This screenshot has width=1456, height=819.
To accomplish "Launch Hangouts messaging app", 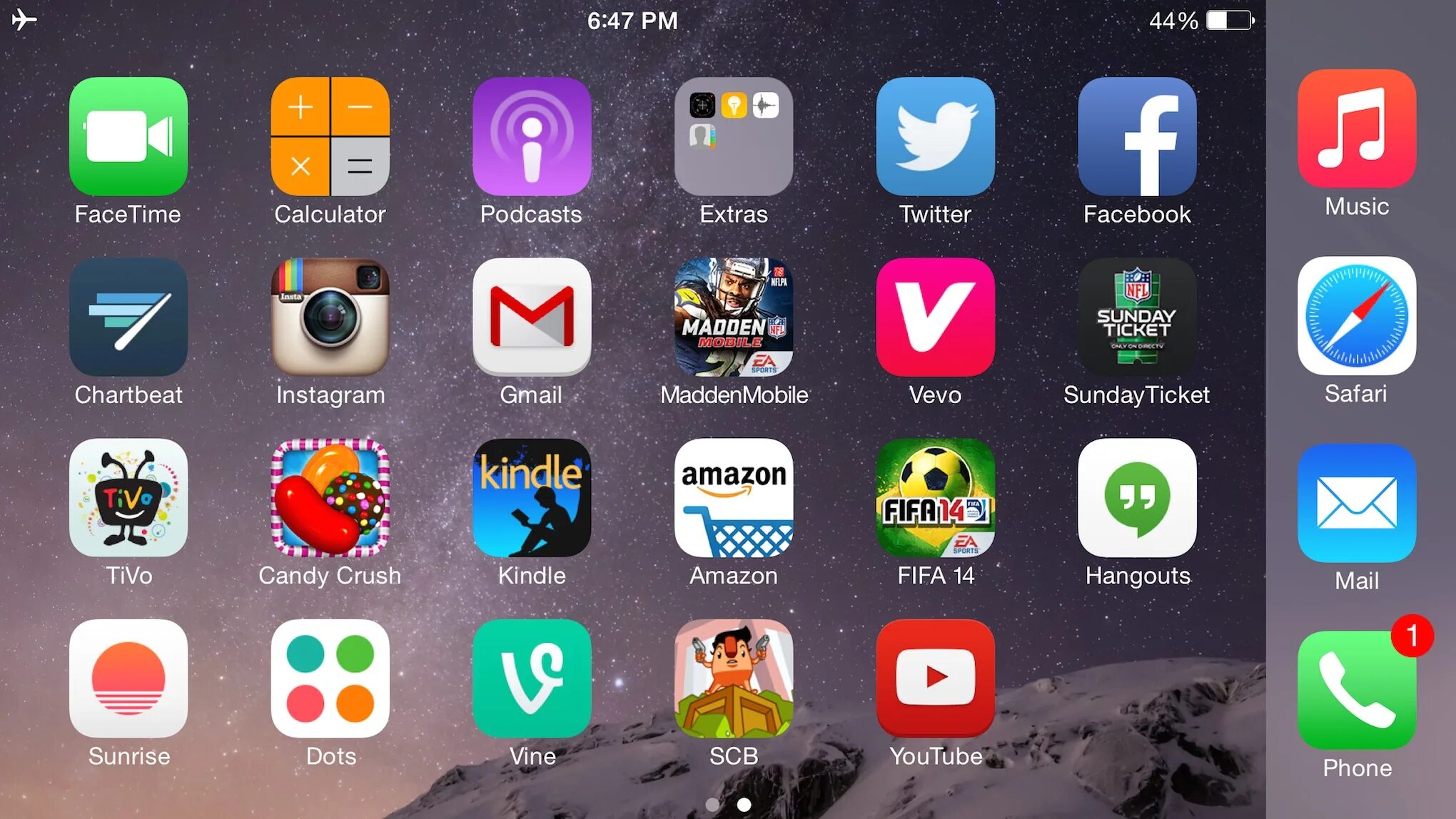I will pos(1137,497).
